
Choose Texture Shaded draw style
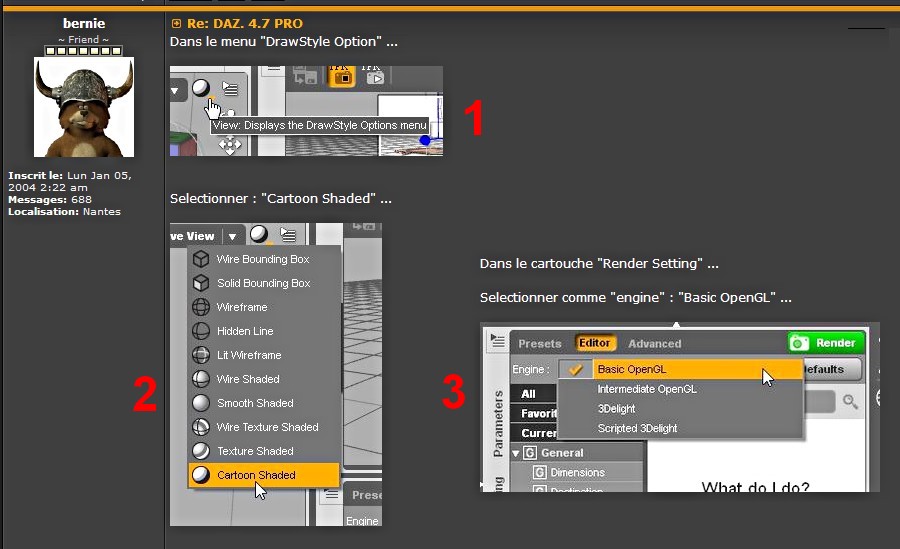point(265,451)
